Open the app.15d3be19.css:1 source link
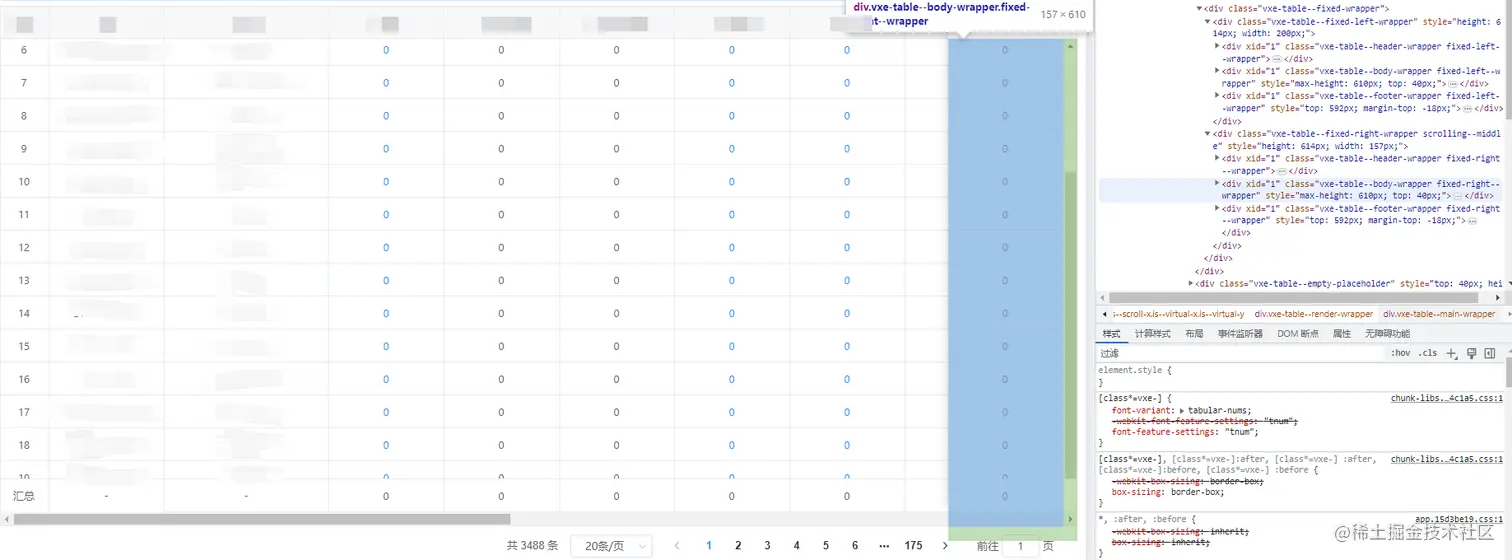The image size is (1512, 560). click(x=1459, y=520)
